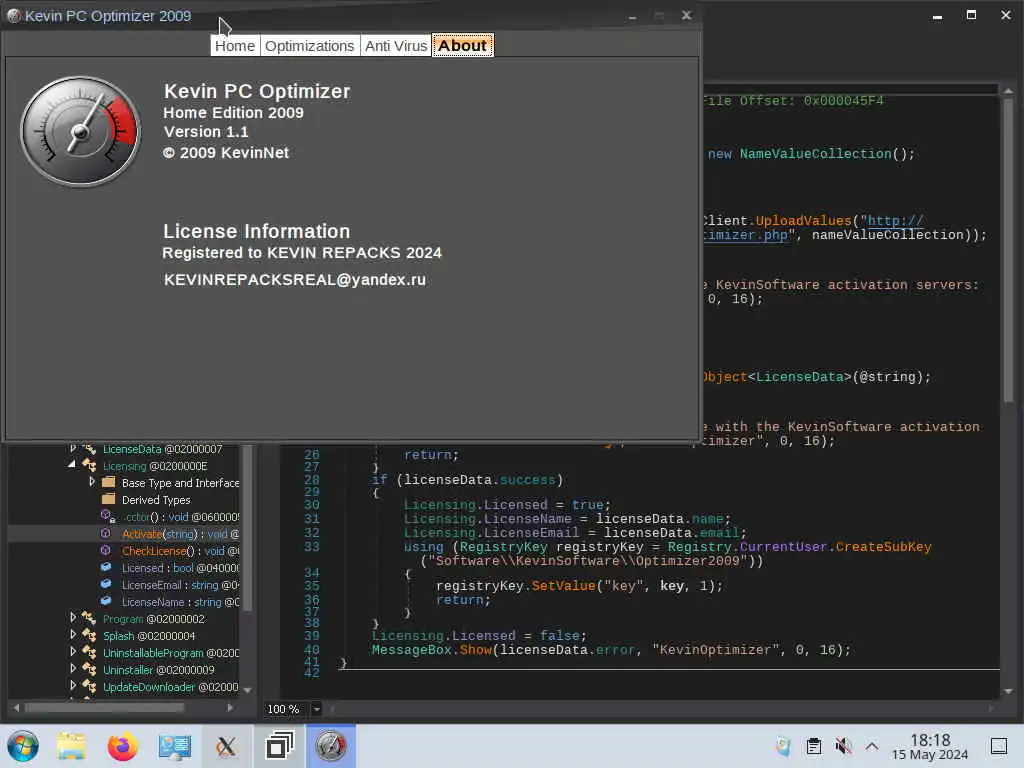
Task: Click NameValueCollection type reference in code
Action: pos(815,153)
